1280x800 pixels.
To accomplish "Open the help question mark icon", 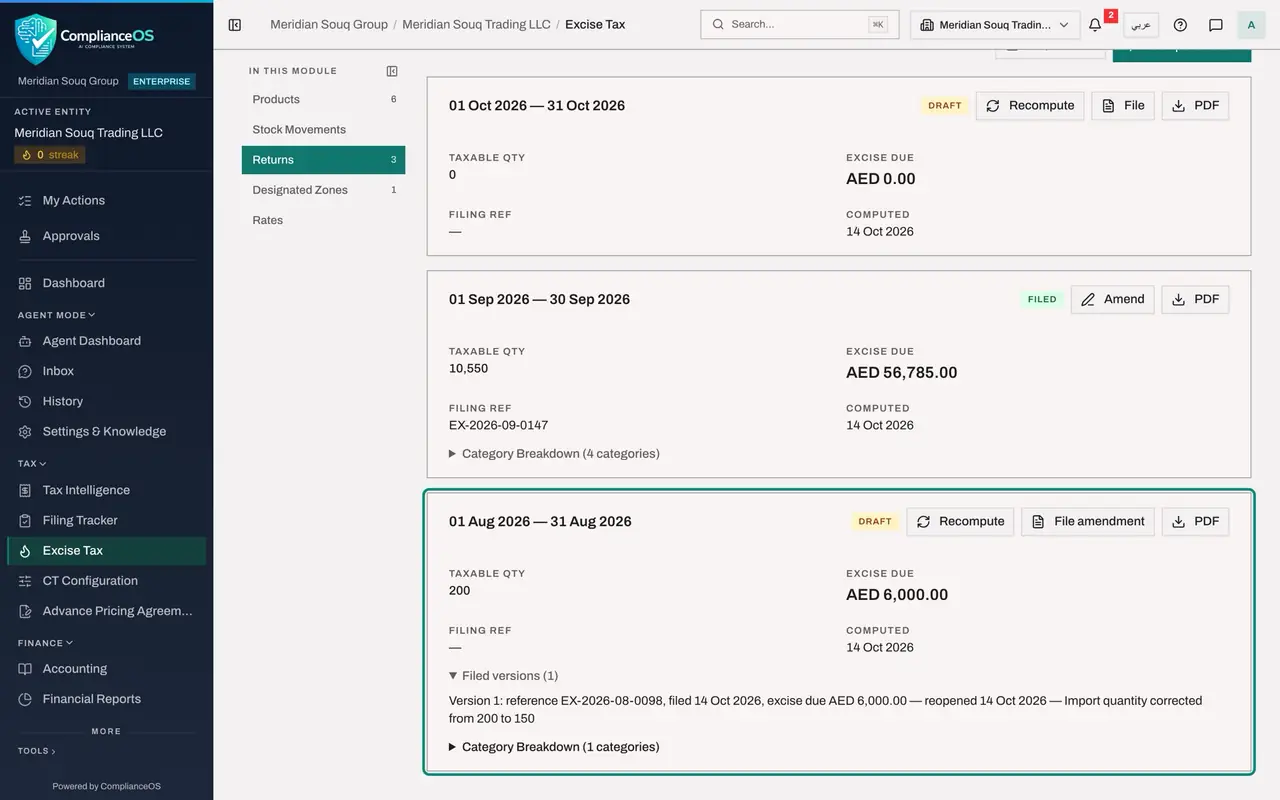I will pos(1180,25).
